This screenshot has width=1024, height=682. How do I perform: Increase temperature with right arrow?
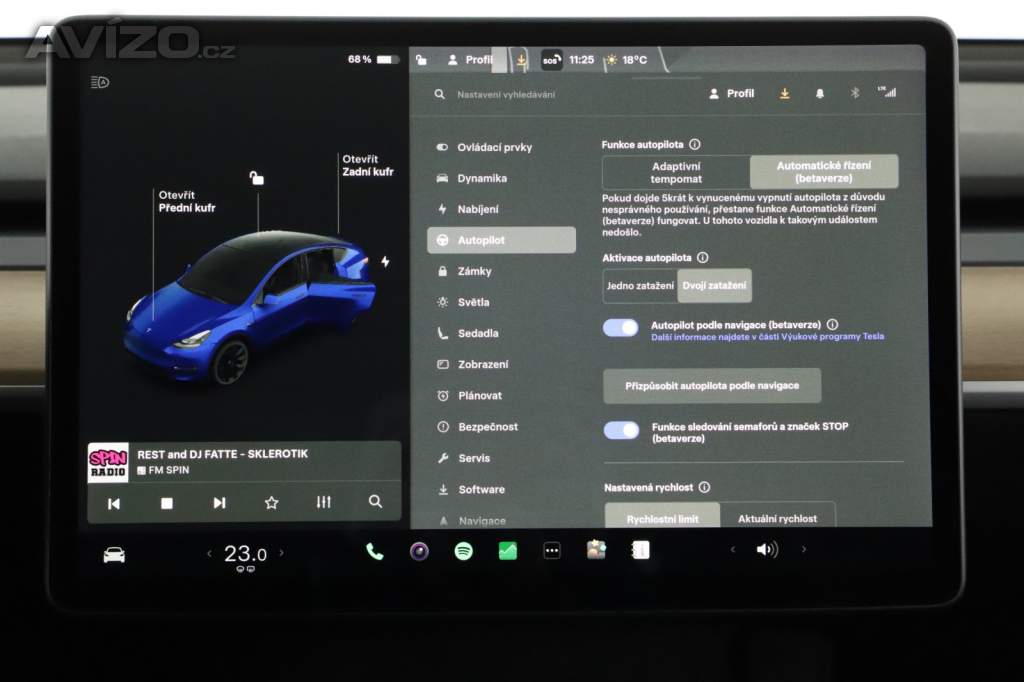click(281, 552)
